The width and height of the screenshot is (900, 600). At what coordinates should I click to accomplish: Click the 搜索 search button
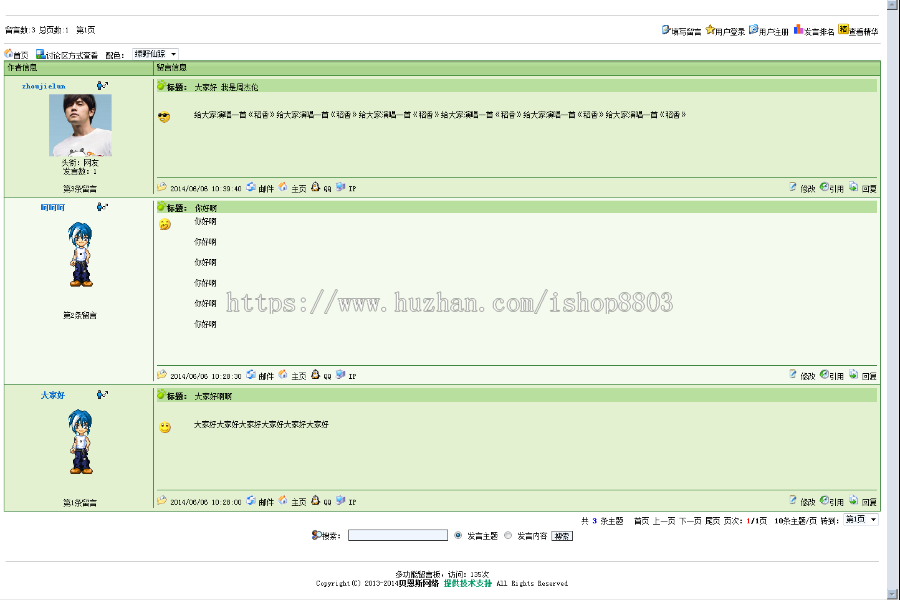pos(562,536)
